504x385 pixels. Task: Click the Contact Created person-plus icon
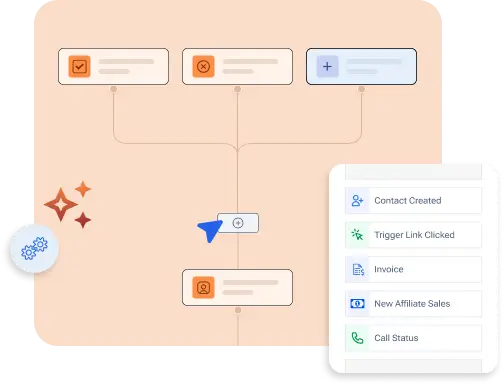(357, 201)
